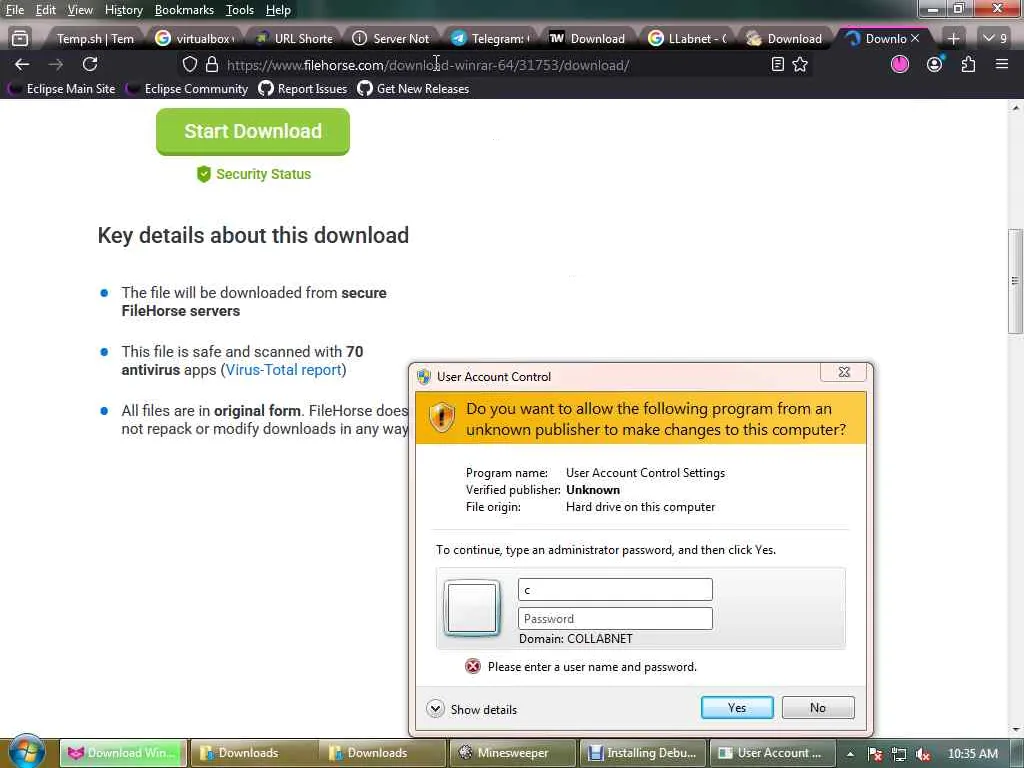This screenshot has height=768, width=1024.
Task: Close the active Download tab
Action: point(915,39)
